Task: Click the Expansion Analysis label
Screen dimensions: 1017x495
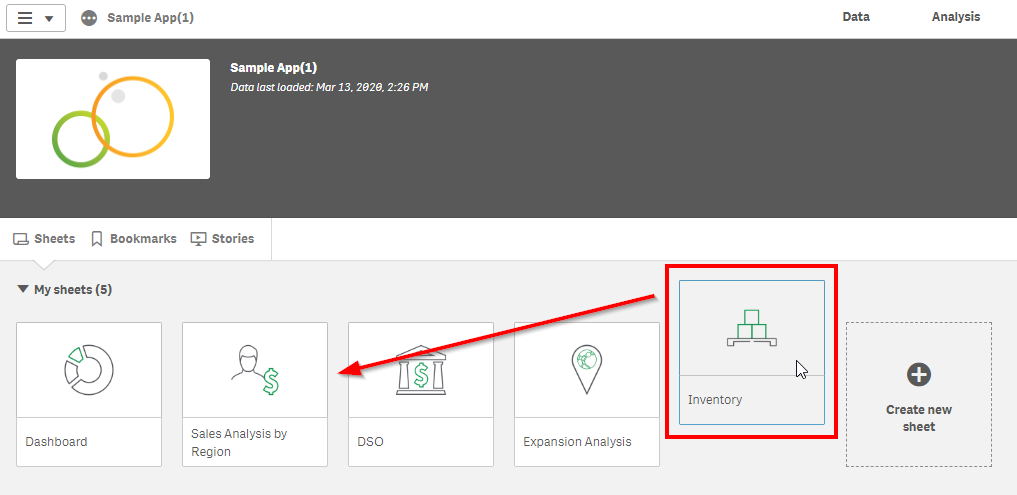Action: 577,442
